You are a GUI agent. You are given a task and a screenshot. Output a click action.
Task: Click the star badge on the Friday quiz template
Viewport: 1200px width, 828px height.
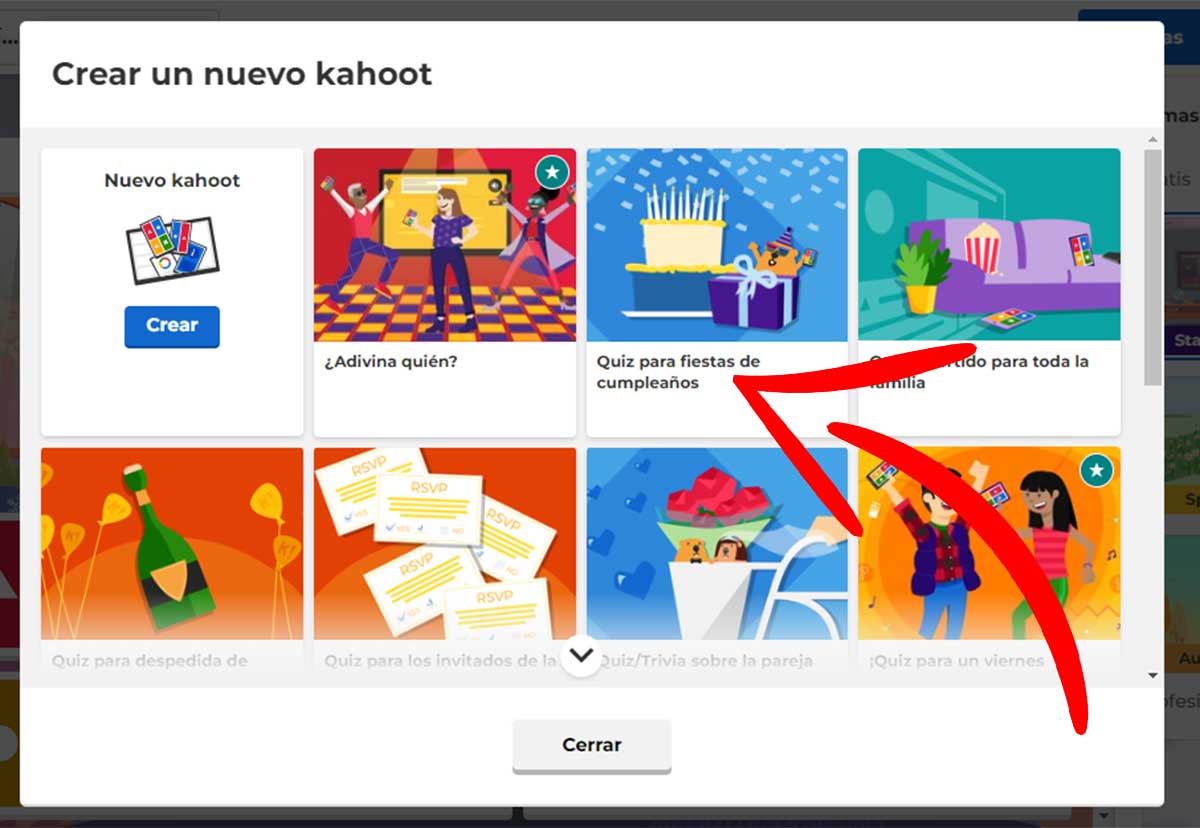click(1096, 470)
